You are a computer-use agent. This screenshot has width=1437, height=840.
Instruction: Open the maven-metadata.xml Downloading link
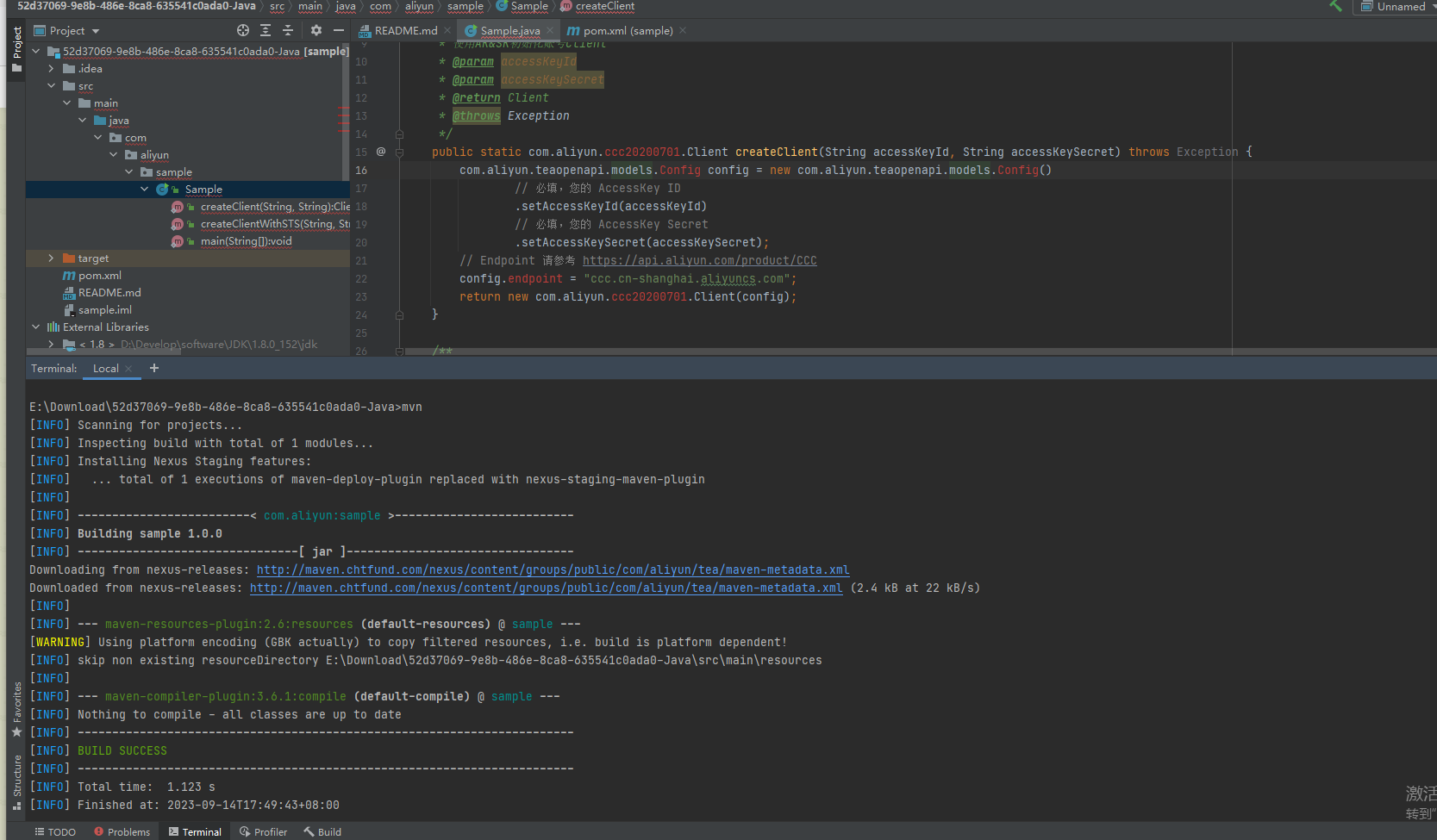[552, 569]
